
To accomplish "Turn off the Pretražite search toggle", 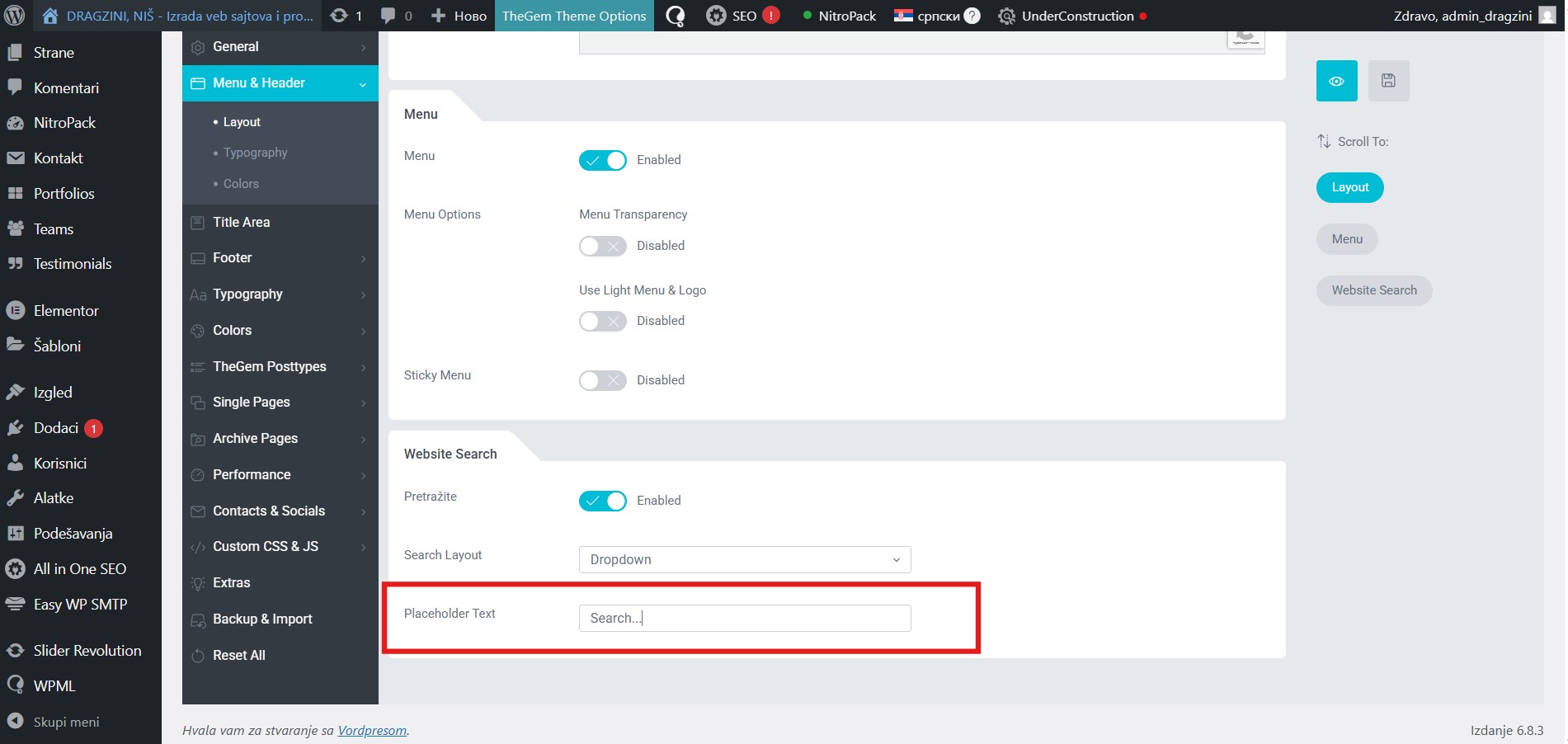I will click(x=603, y=501).
